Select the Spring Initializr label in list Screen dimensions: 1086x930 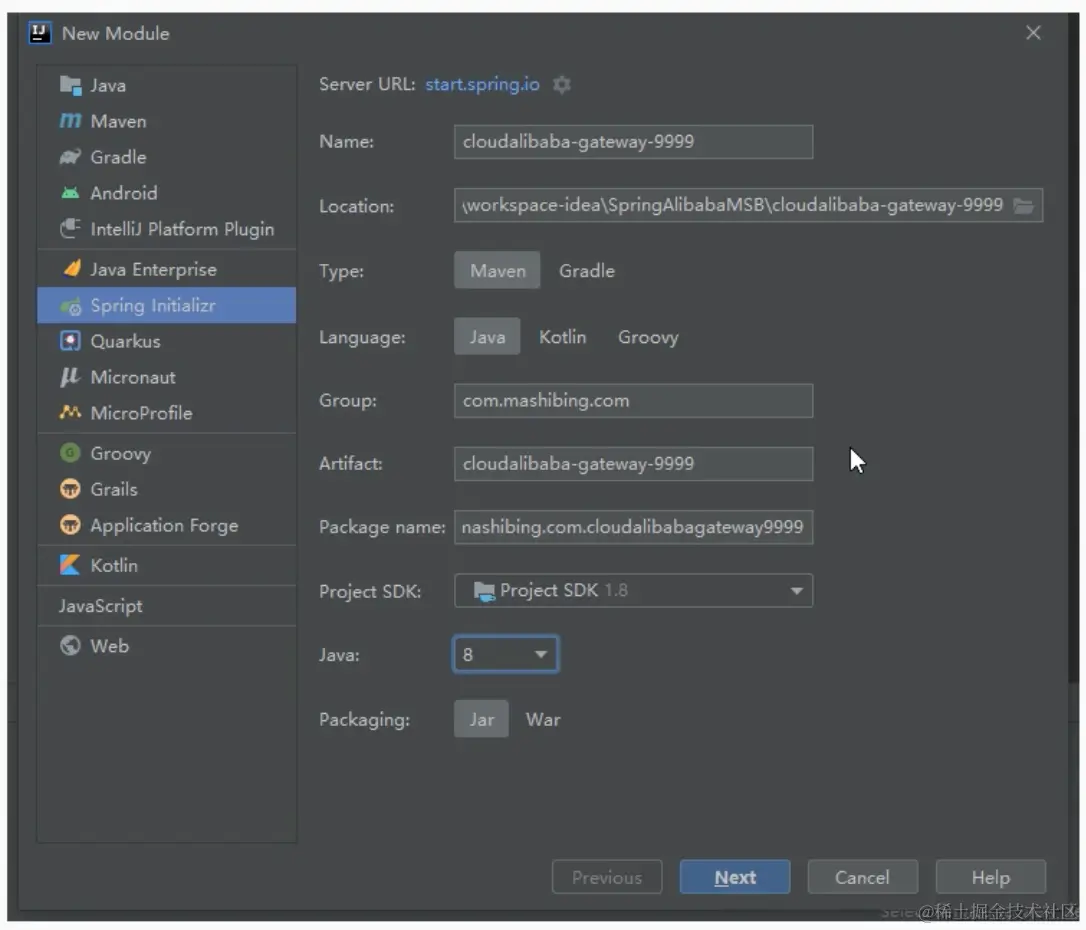point(152,305)
